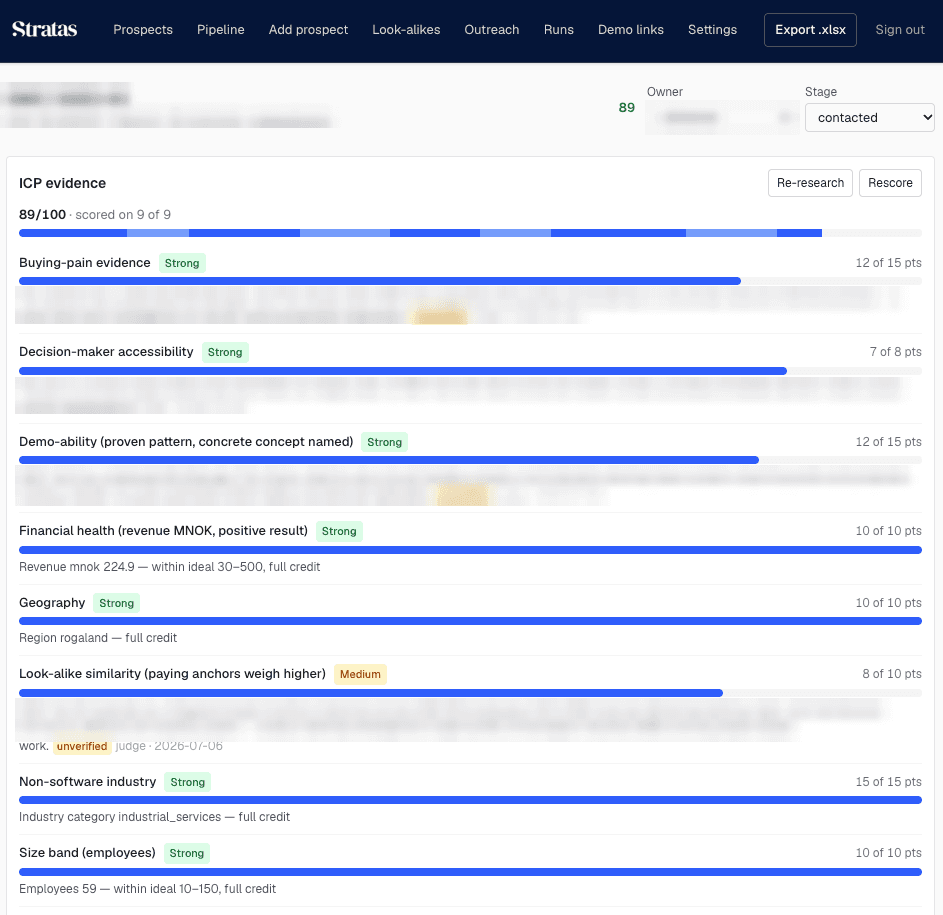Click the green 89 score next to Owner
943x915 pixels.
click(x=627, y=108)
